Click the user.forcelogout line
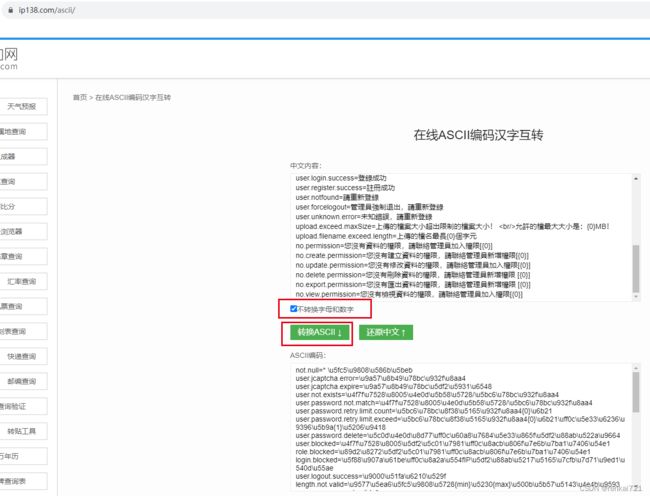Screen dimensions: 650x496 pos(369,207)
